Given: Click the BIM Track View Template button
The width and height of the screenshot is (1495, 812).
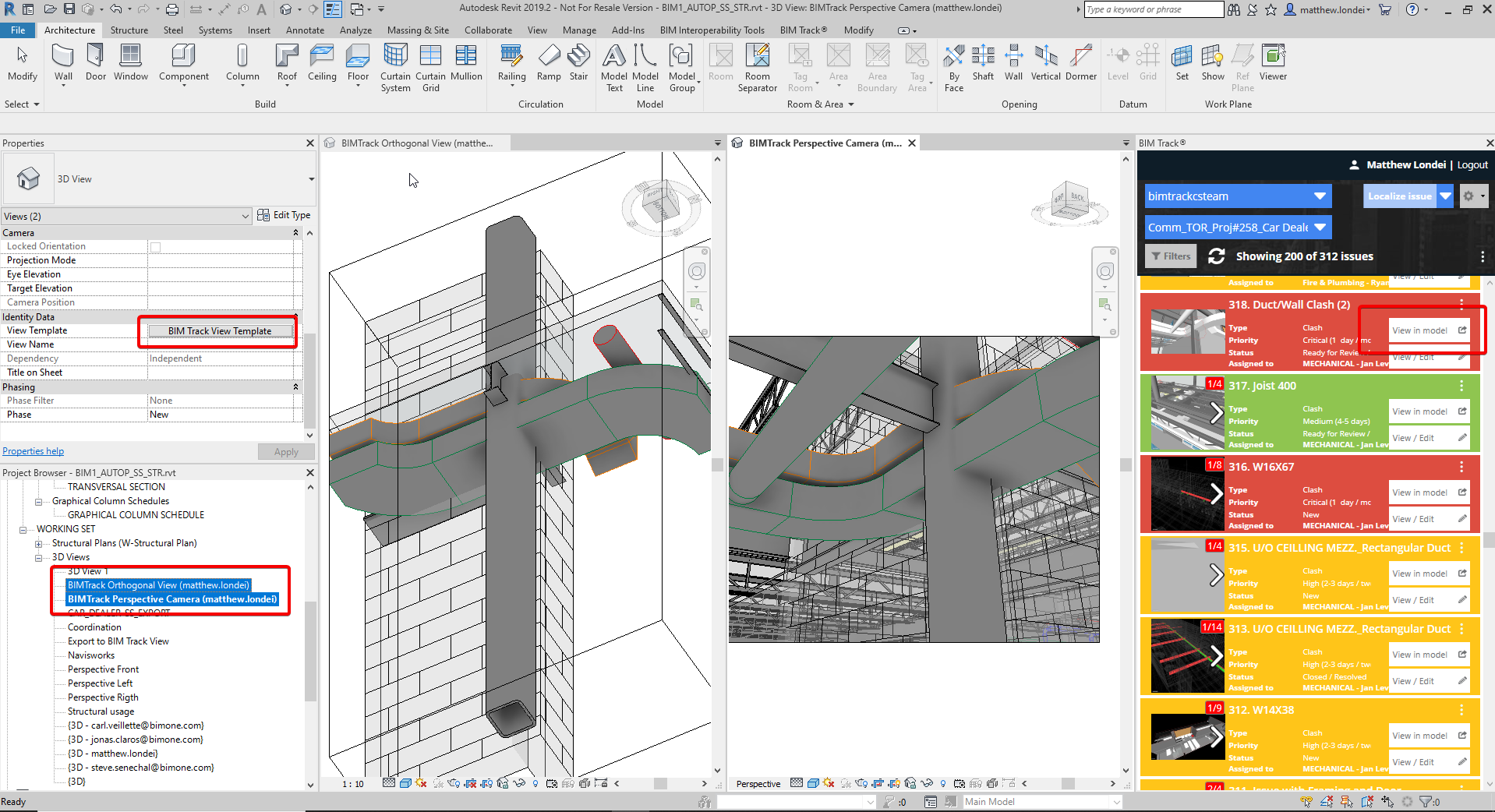Looking at the screenshot, I should pos(220,331).
